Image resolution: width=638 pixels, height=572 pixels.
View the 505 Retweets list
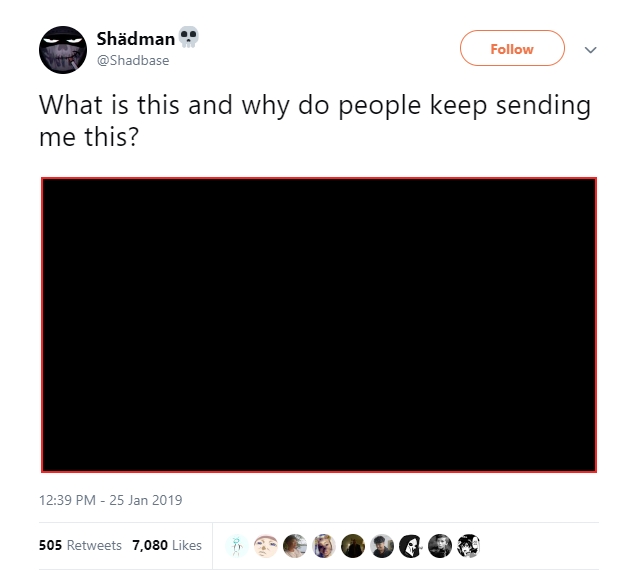point(80,545)
